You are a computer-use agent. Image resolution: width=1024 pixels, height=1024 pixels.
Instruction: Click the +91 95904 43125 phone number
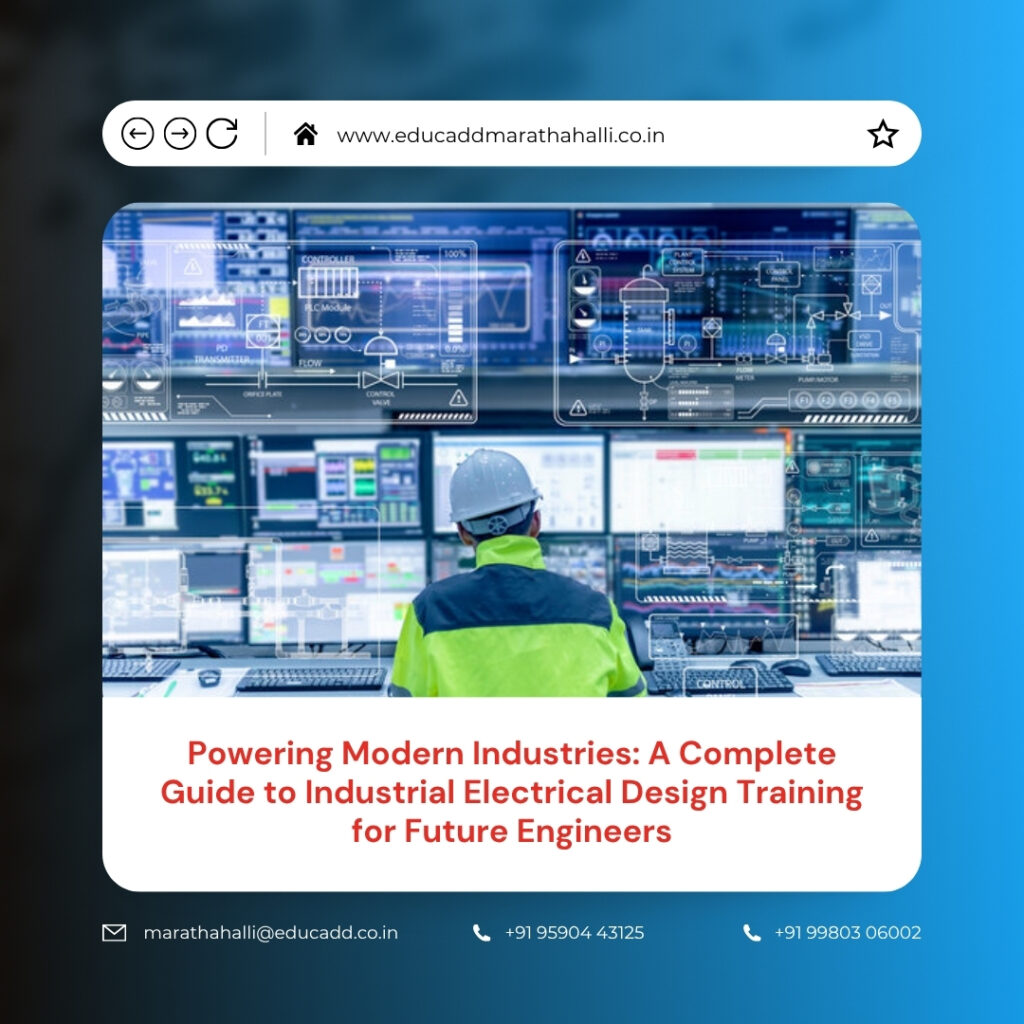point(574,933)
